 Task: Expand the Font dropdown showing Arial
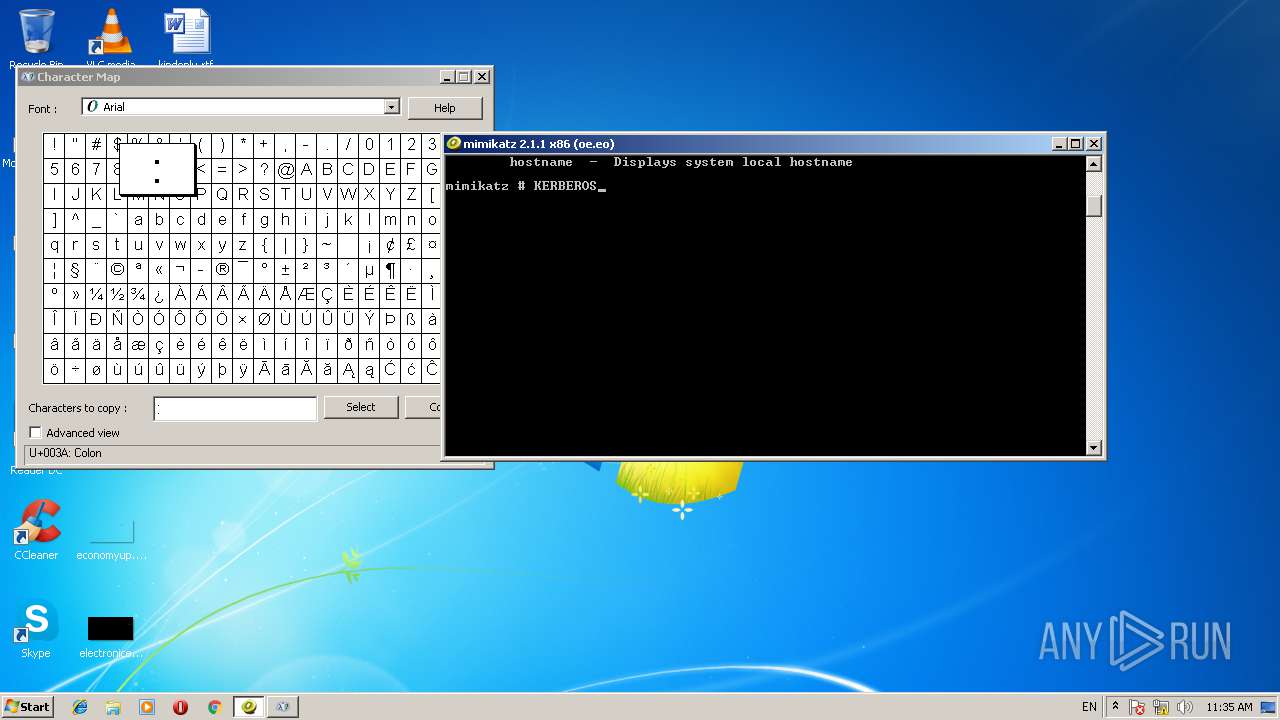coord(392,107)
